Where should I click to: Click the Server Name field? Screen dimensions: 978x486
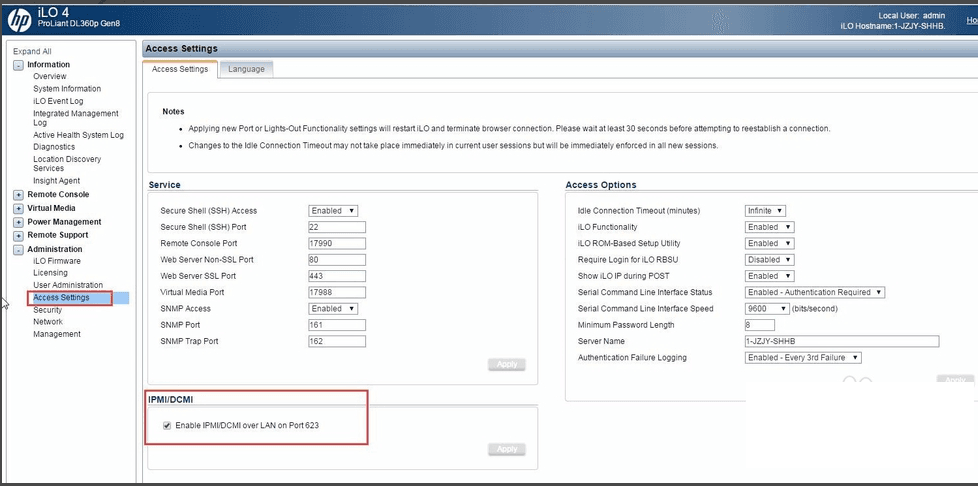click(x=842, y=341)
